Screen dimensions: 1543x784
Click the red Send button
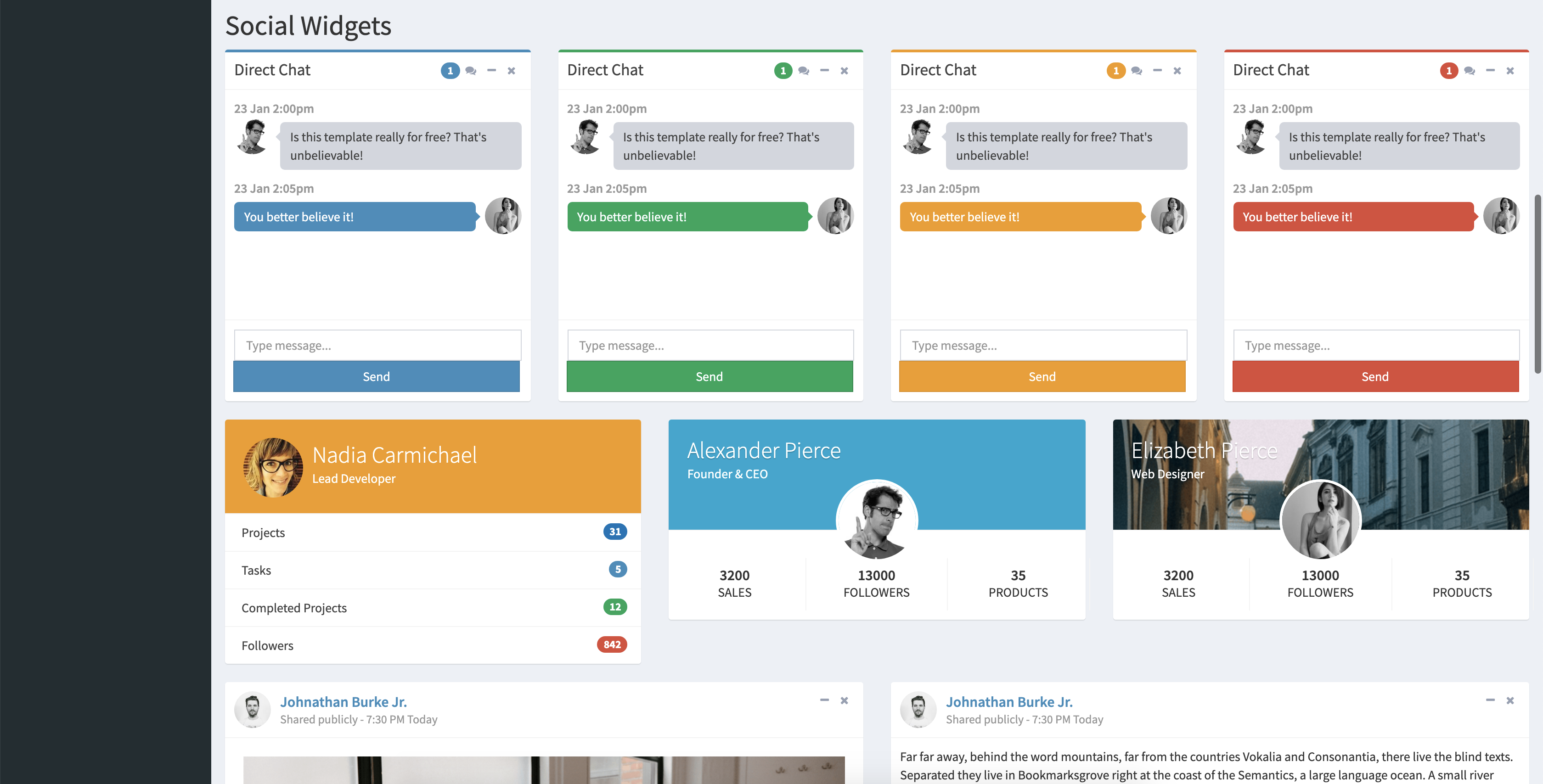1375,377
